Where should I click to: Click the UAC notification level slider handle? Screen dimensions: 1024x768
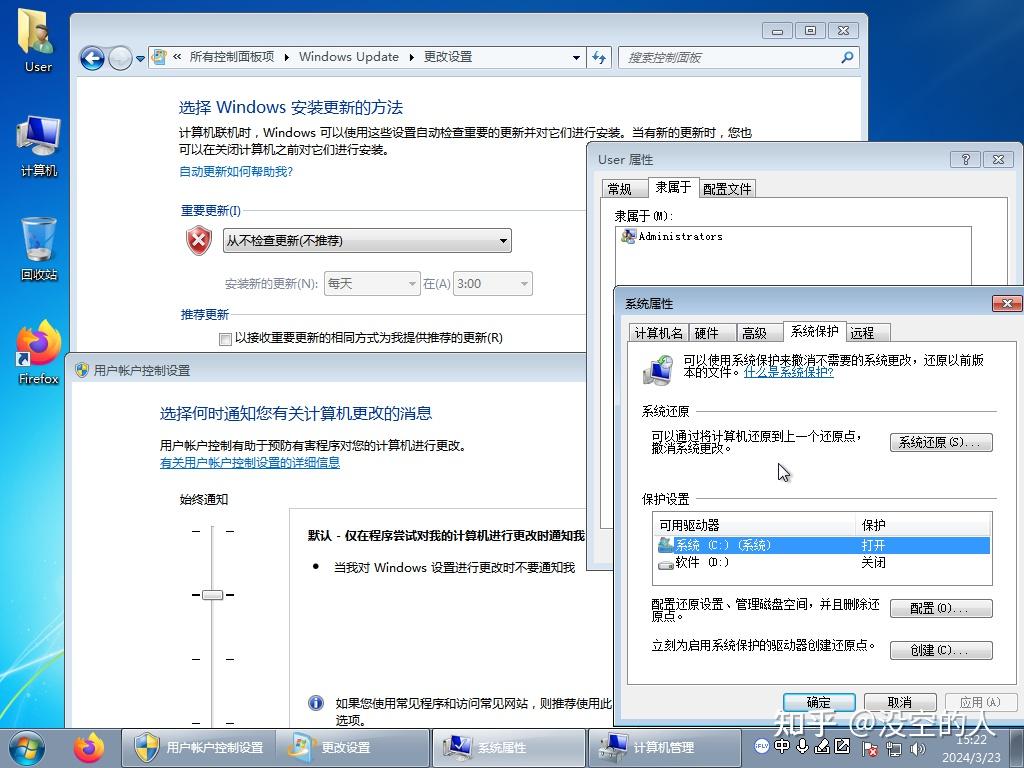(212, 594)
